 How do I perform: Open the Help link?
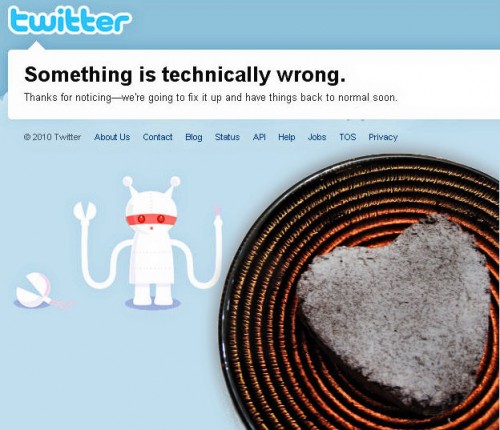pos(287,137)
